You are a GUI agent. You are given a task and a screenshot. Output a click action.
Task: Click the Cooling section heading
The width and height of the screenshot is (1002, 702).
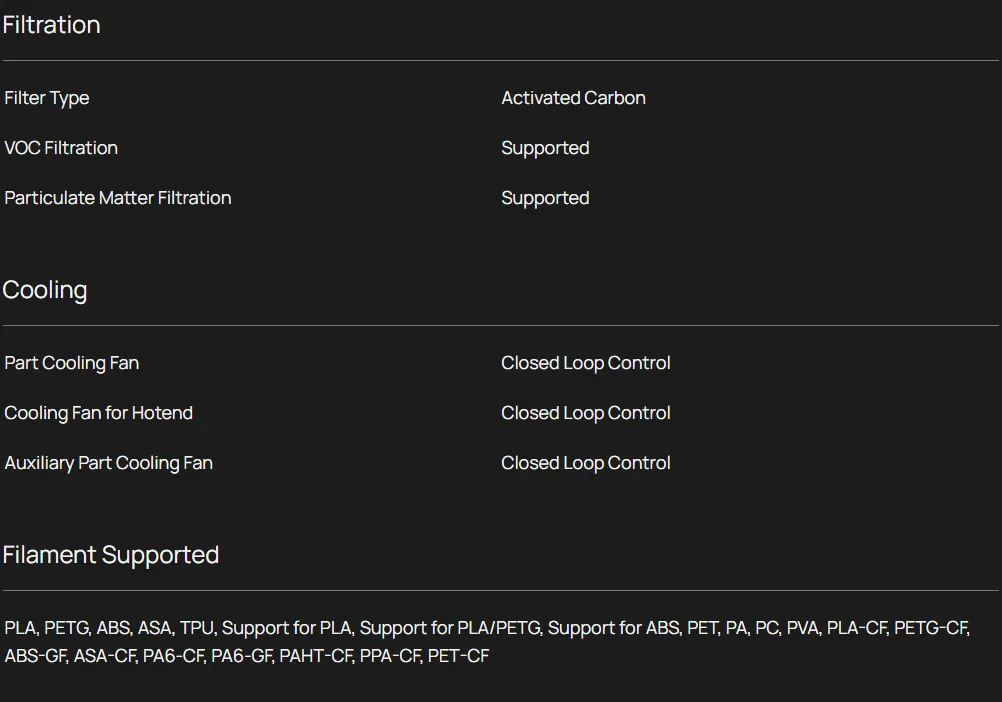pyautogui.click(x=45, y=290)
